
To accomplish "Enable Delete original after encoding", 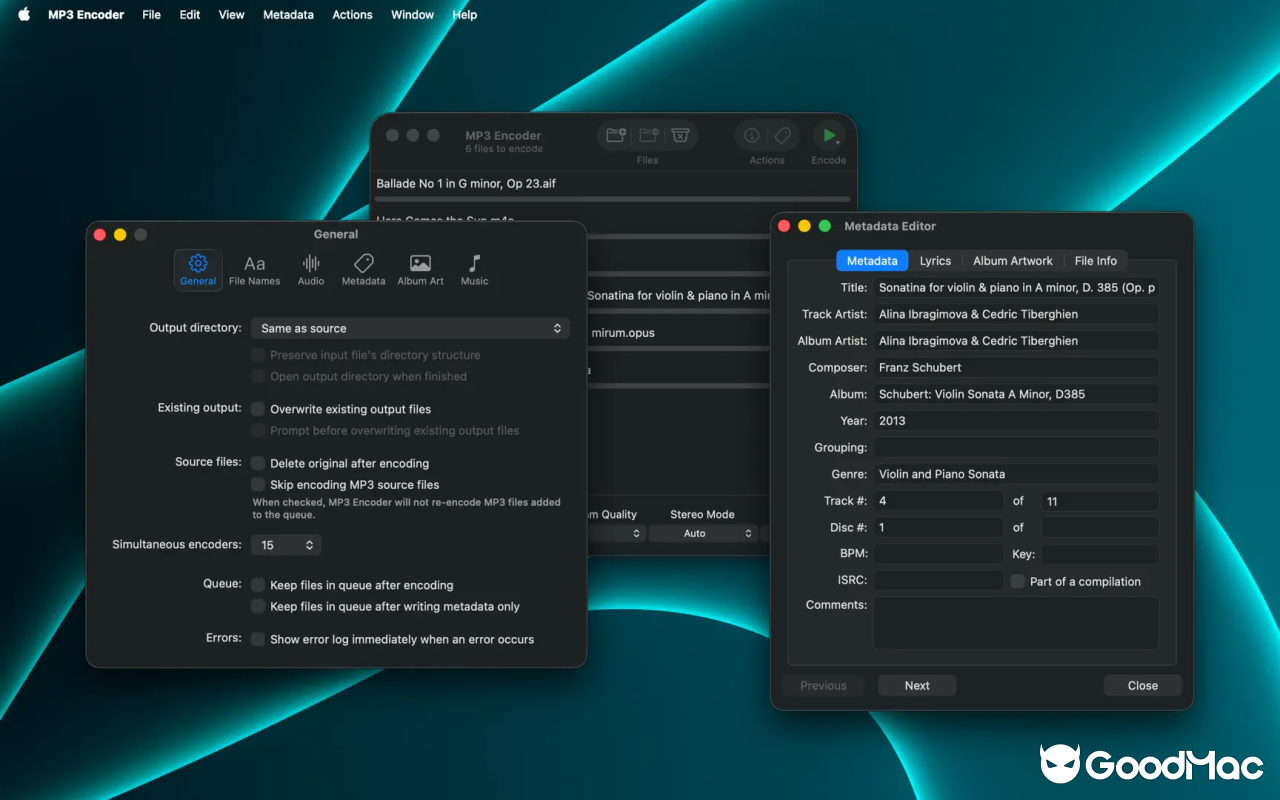I will pos(259,463).
